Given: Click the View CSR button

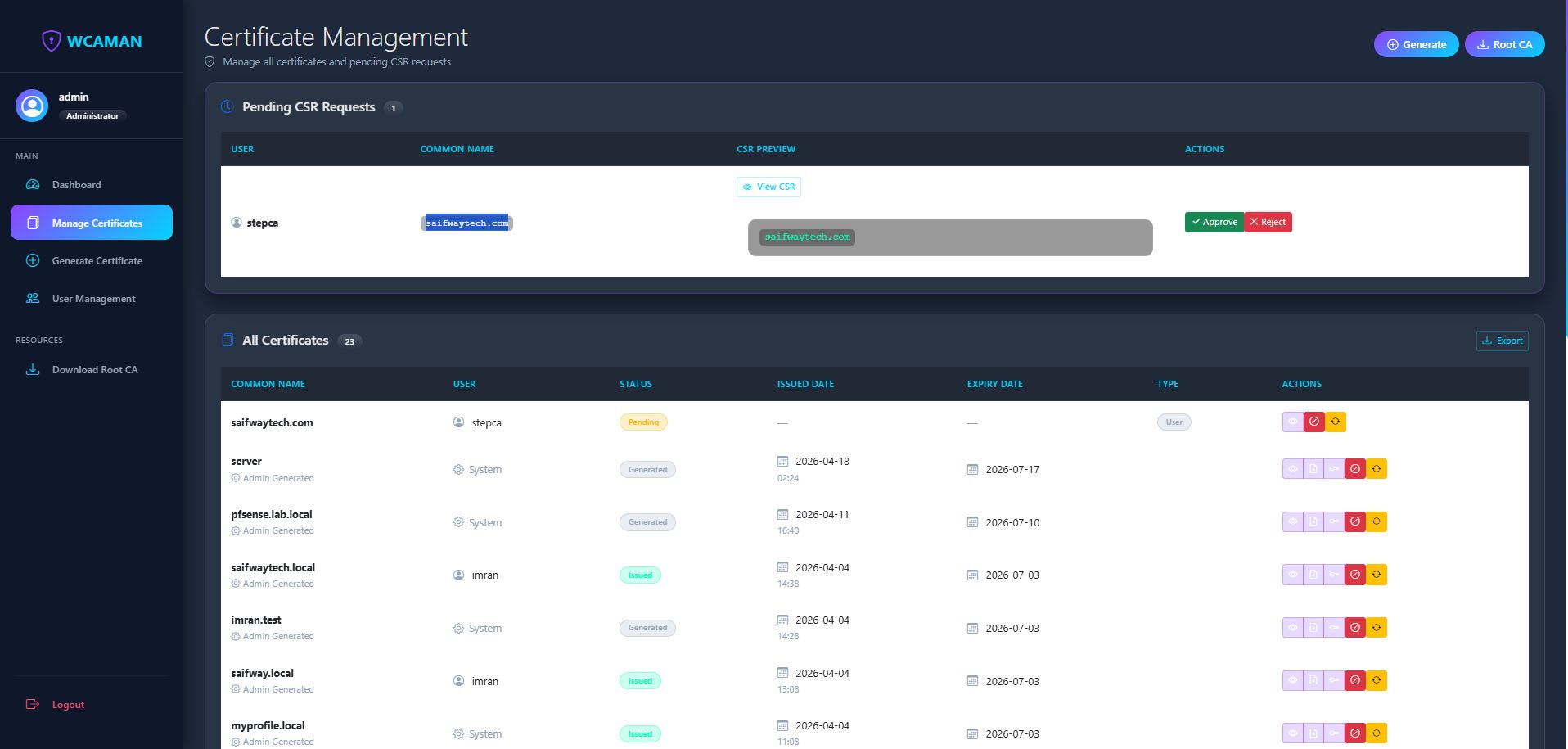Looking at the screenshot, I should coord(768,187).
